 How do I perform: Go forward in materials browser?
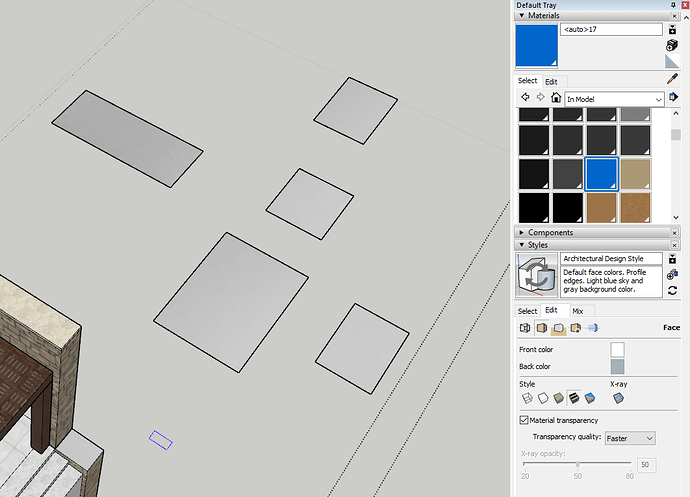click(x=540, y=97)
